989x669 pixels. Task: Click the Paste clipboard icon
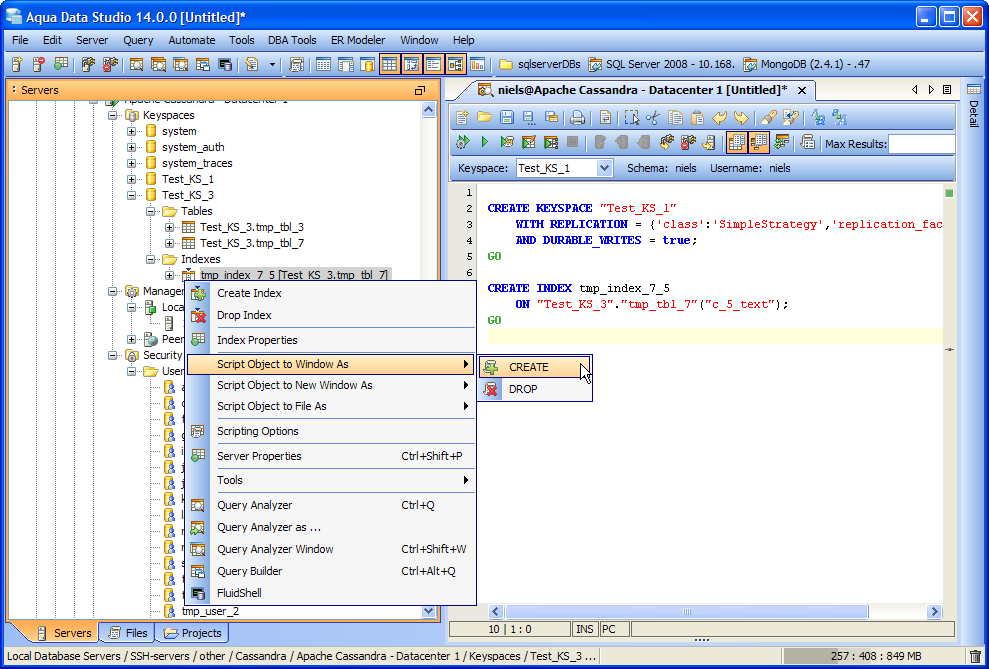[x=697, y=117]
